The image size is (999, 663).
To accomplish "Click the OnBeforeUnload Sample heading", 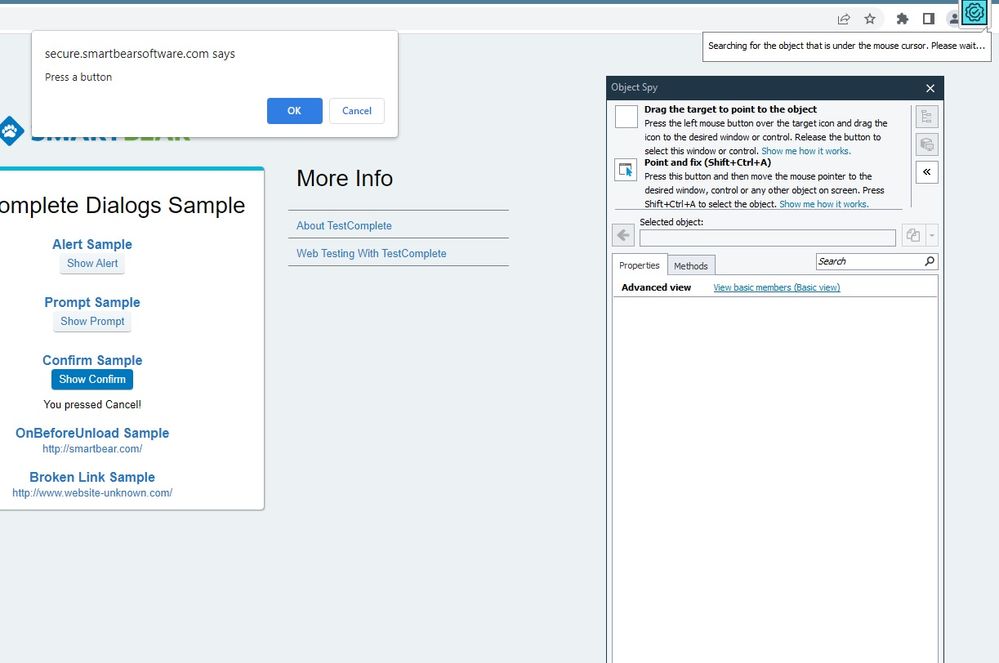I will (x=92, y=432).
